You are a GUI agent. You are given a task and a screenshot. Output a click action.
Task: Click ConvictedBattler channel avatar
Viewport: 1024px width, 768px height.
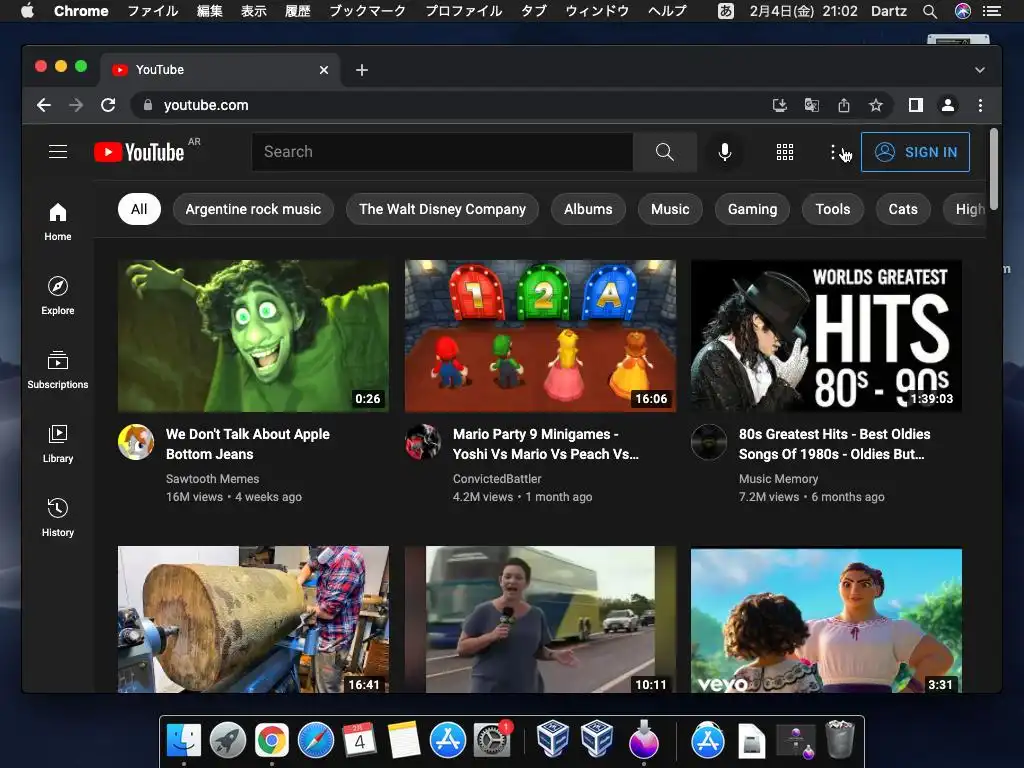[423, 442]
